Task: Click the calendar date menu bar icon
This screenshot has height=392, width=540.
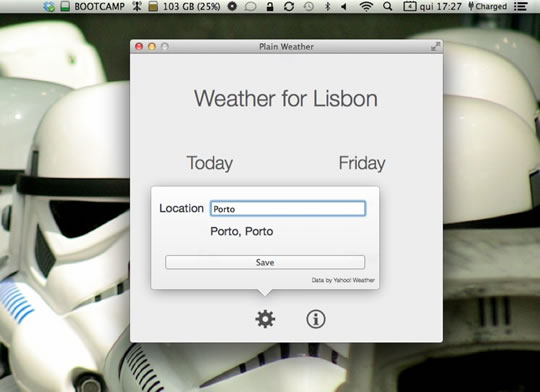Action: [409, 6]
